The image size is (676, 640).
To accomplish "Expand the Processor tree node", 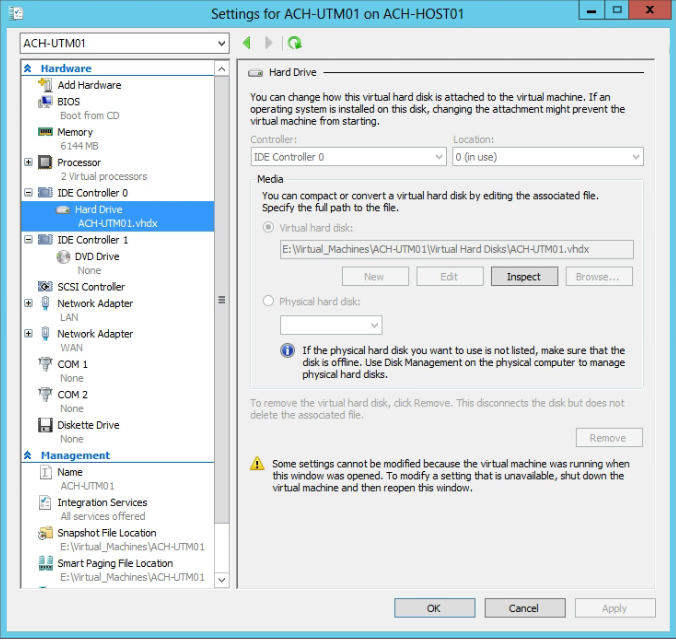I will pos(28,162).
